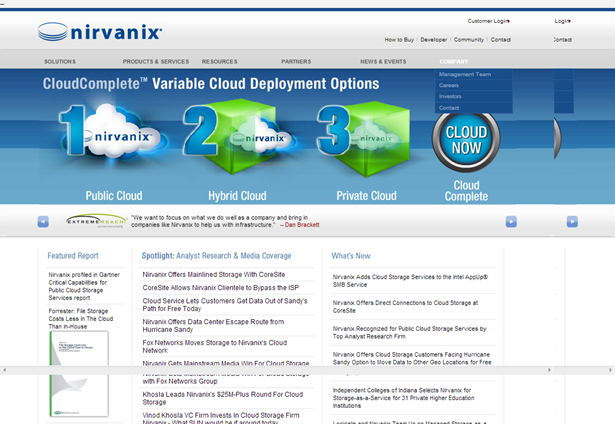Image resolution: width=615 pixels, height=424 pixels.
Task: Open Nirvanix Offers Direct Connections at CoreSite
Action: [x=406, y=307]
